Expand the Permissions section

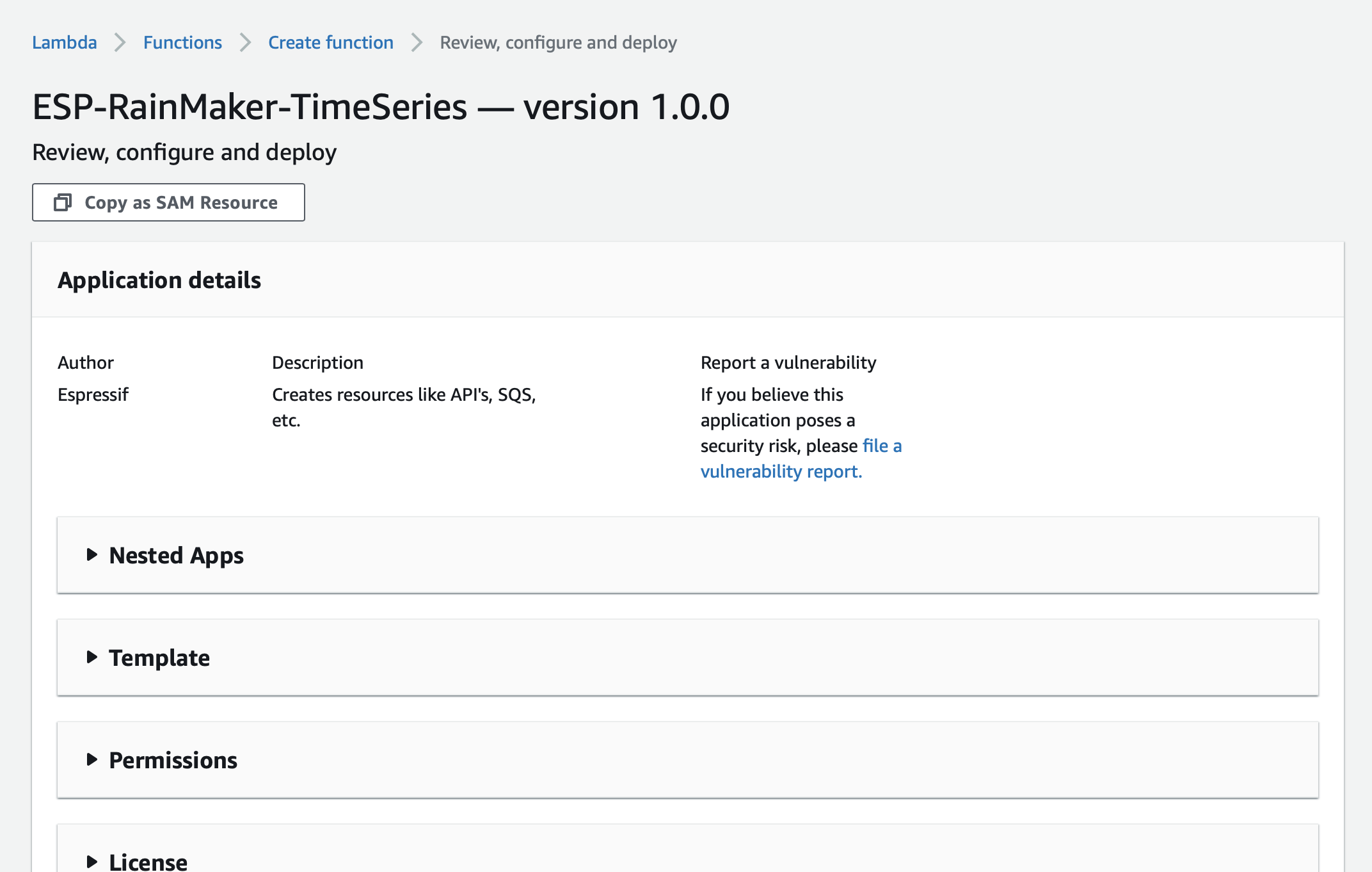coord(688,760)
